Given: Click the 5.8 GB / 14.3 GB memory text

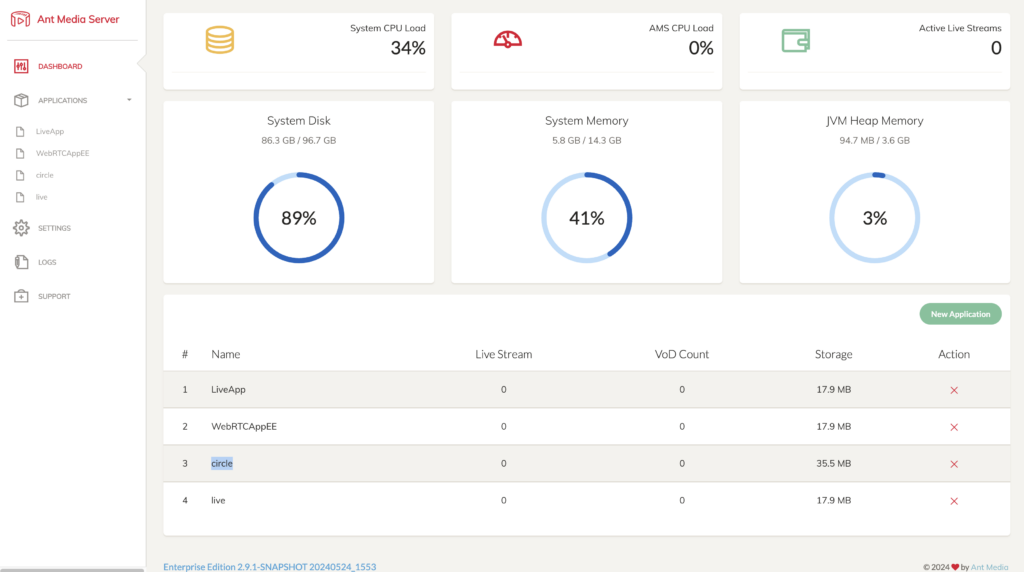Looking at the screenshot, I should 586,140.
